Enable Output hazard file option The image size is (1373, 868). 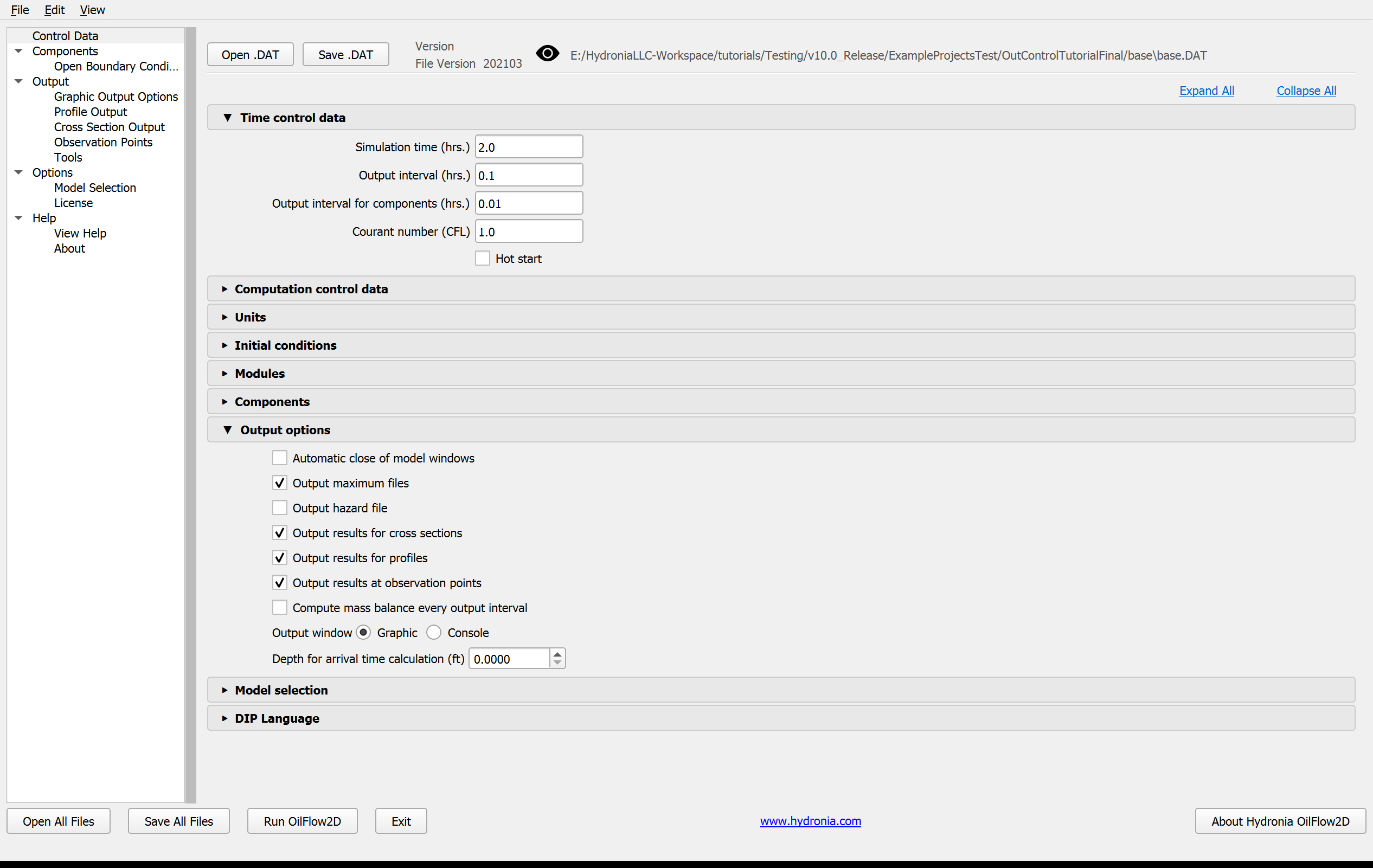[x=279, y=508]
